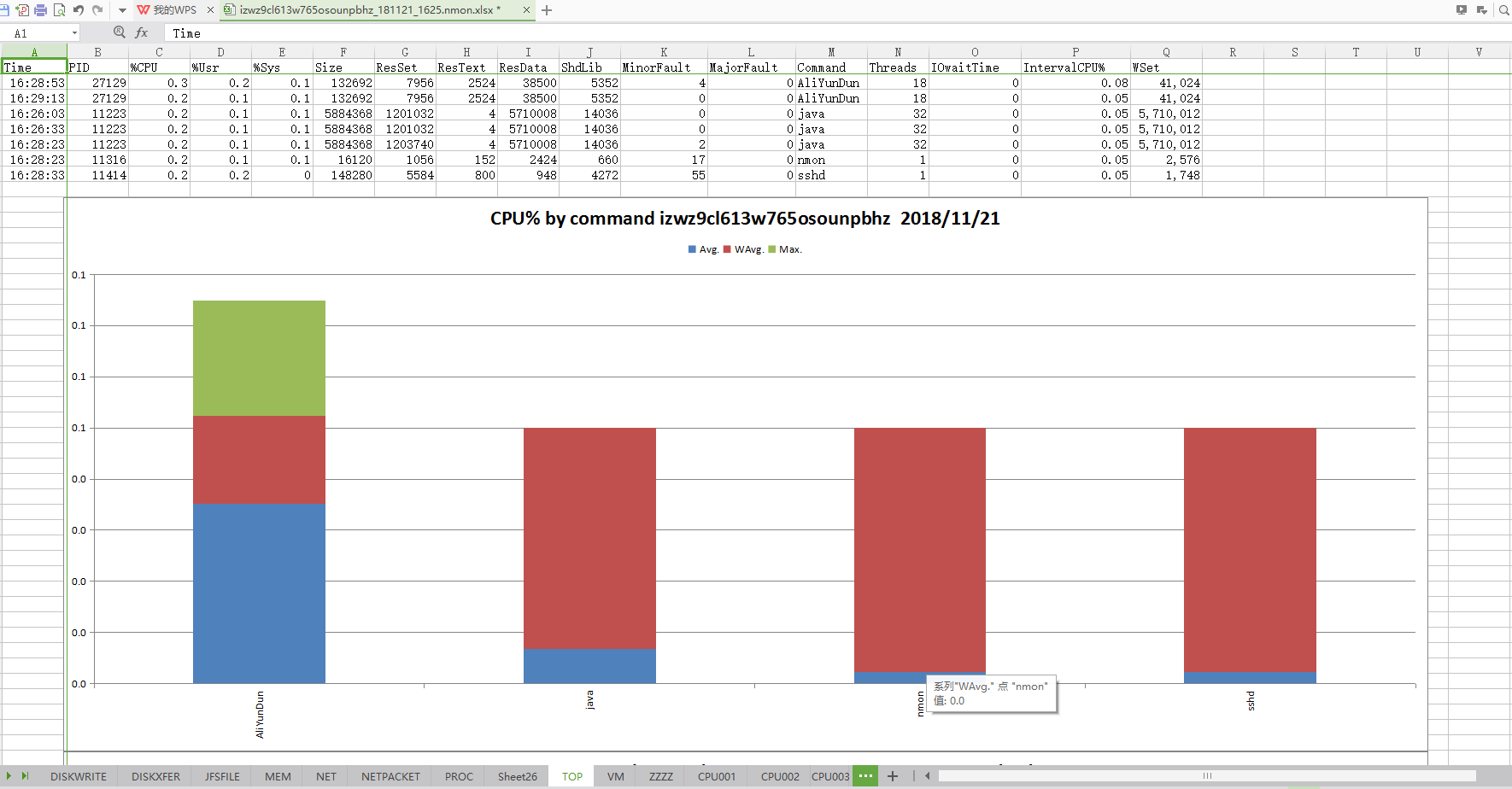Click the chart title CPU% by command

point(745,219)
